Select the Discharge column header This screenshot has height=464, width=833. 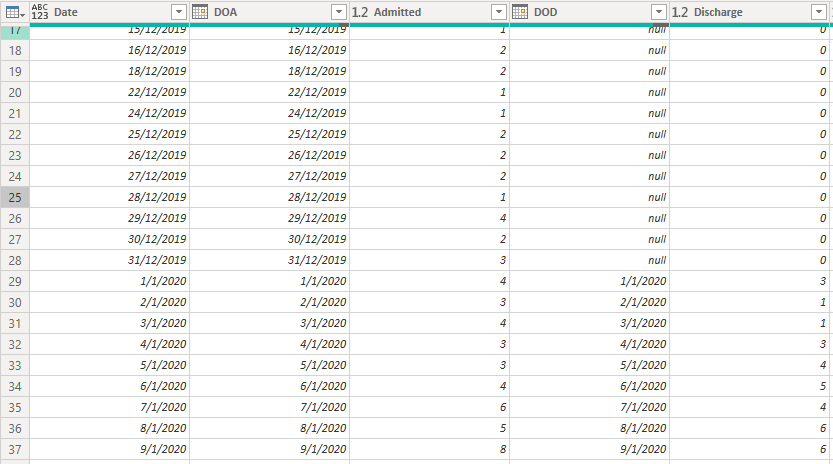749,12
